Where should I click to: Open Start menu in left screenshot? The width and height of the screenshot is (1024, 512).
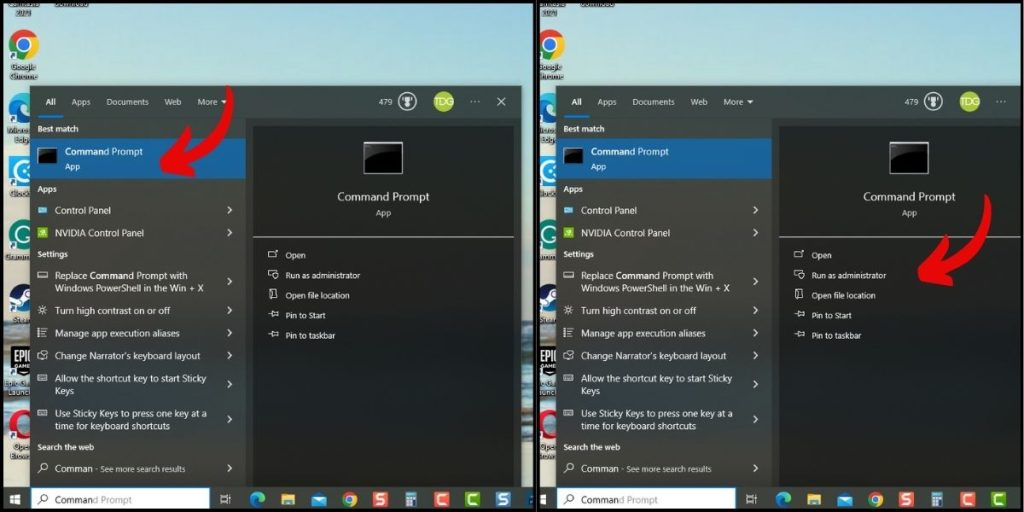14,500
